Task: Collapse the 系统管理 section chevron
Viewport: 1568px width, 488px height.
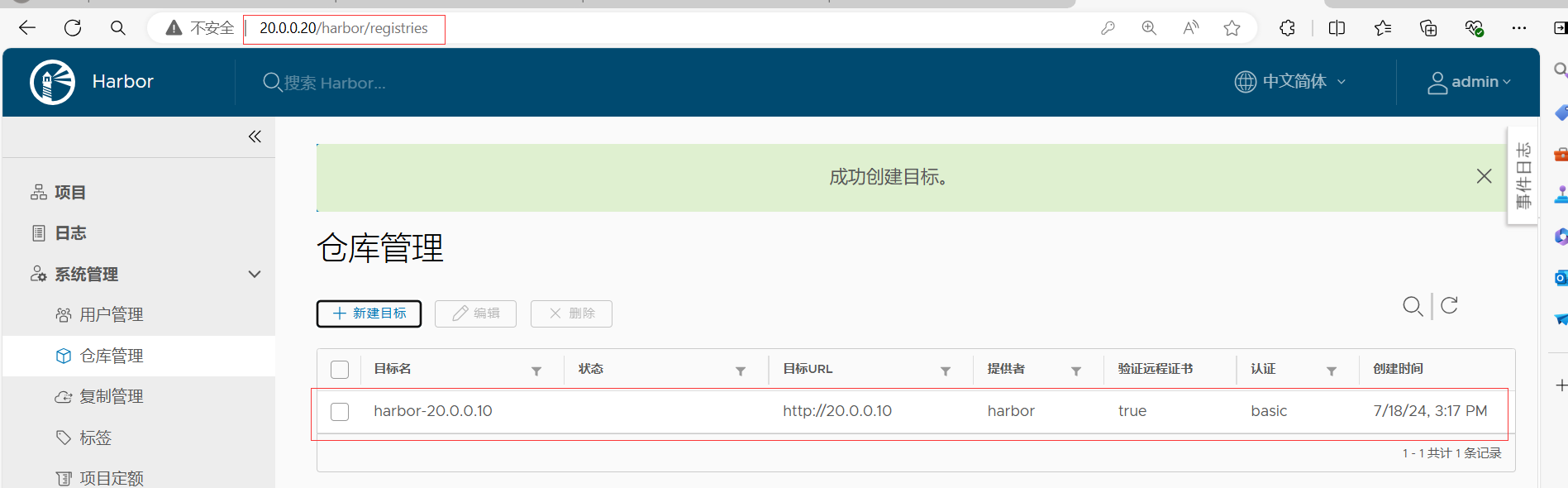Action: pos(255,274)
